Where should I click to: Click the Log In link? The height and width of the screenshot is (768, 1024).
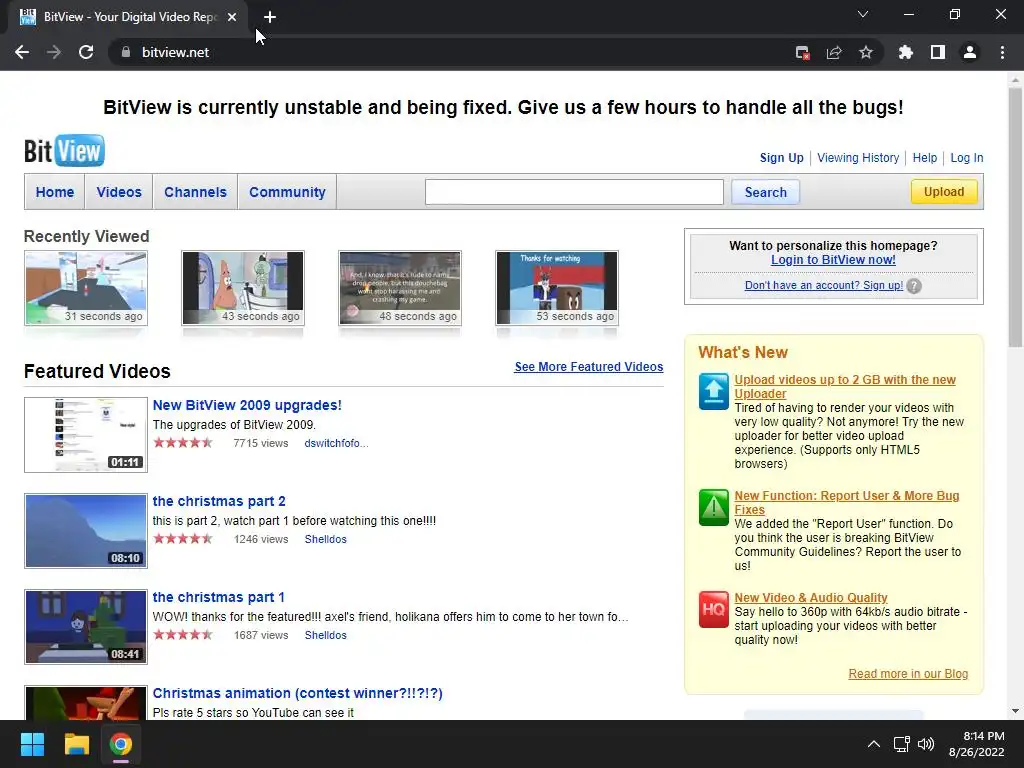tap(967, 157)
